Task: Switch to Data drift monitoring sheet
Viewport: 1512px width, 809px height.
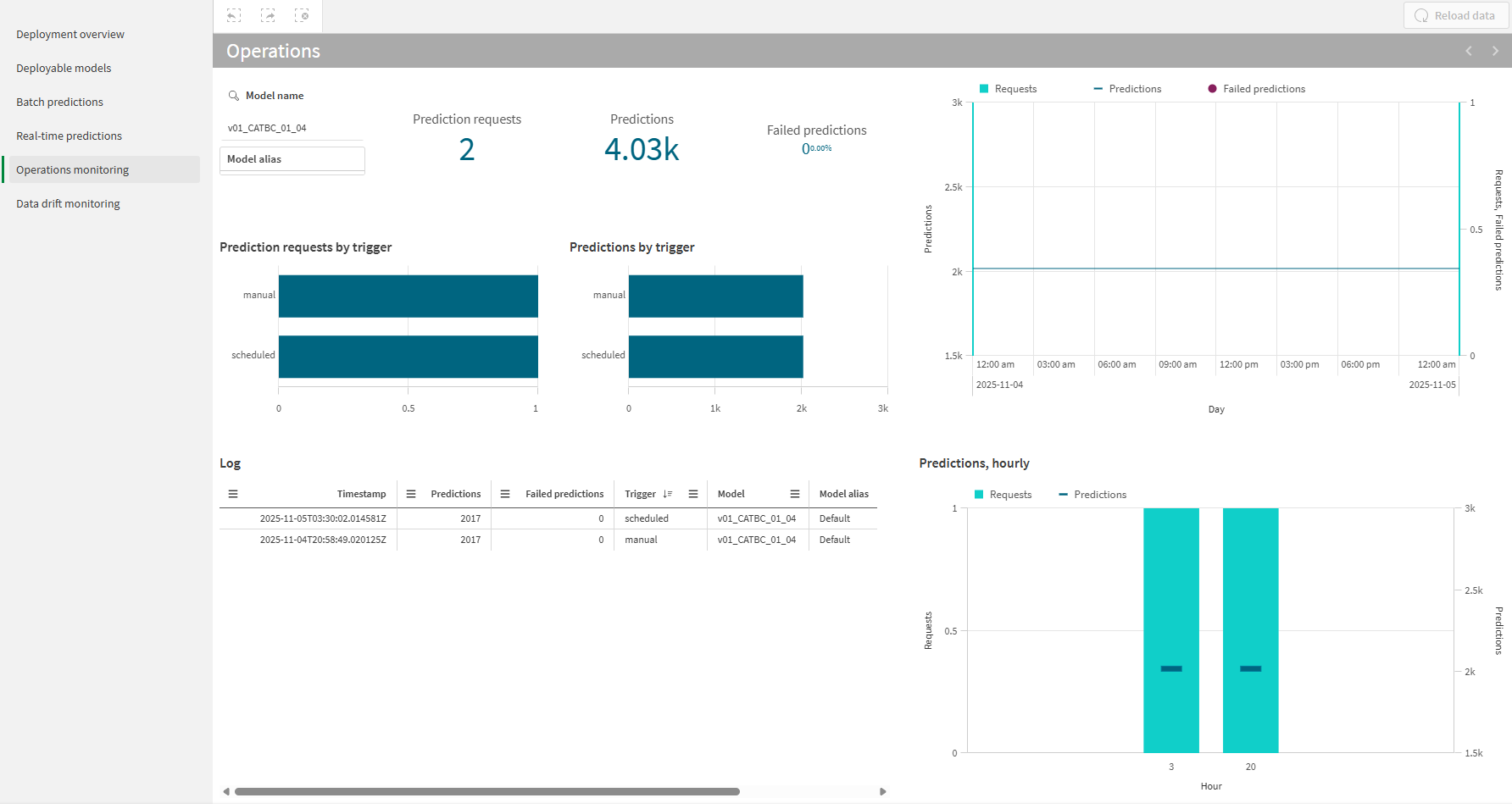Action: click(x=67, y=203)
